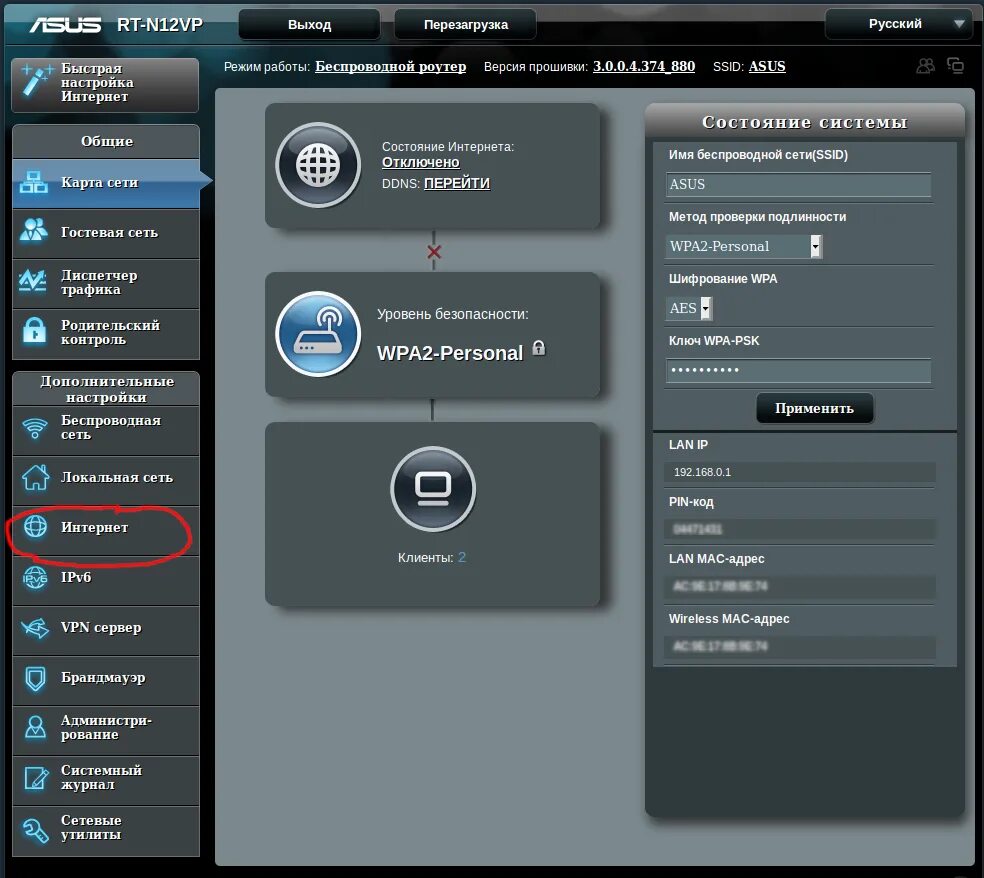984x878 pixels.
Task: Click the Родительский контроль padlock icon
Action: (35, 330)
